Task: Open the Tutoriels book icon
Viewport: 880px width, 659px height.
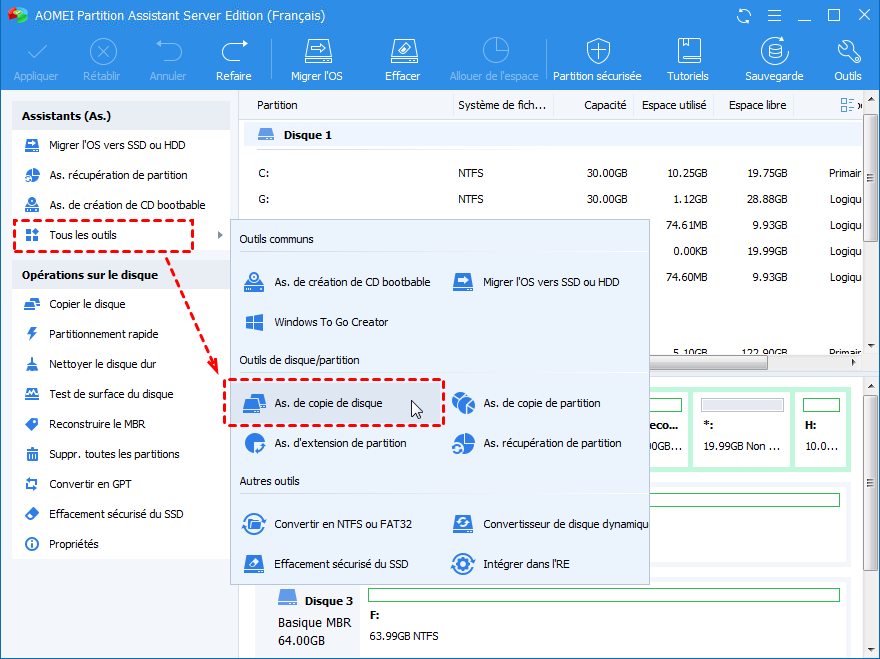Action: [689, 51]
